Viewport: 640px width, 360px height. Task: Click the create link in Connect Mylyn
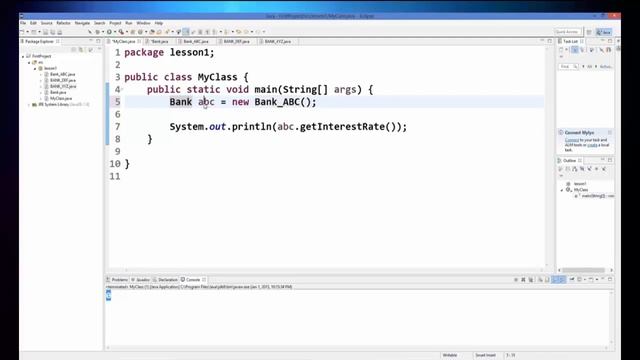tap(592, 145)
